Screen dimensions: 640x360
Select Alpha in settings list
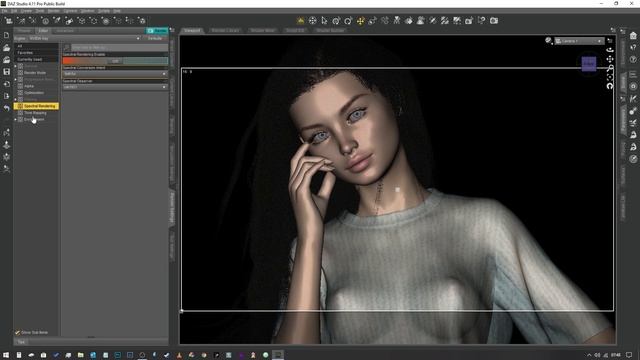29,86
